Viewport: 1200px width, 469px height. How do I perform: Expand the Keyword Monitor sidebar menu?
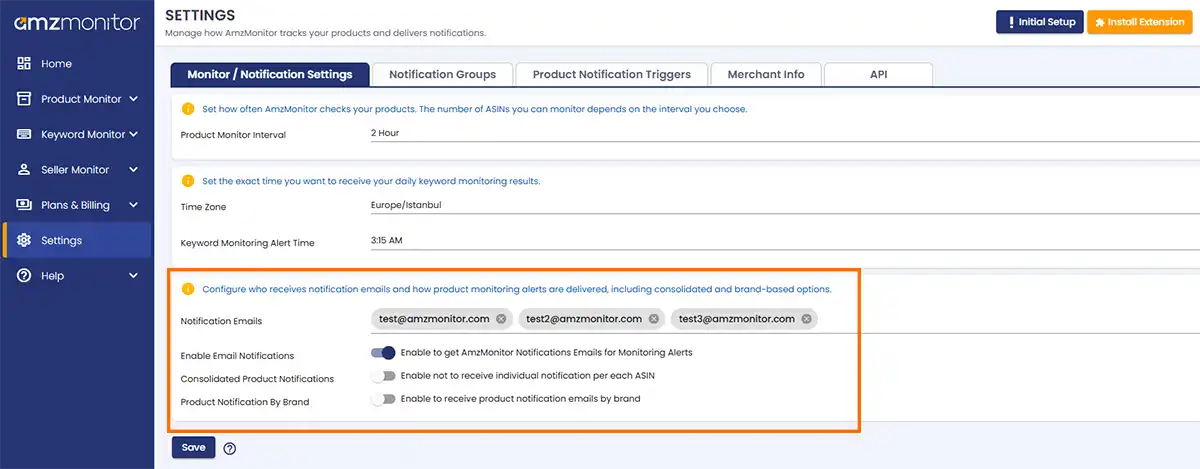click(133, 134)
